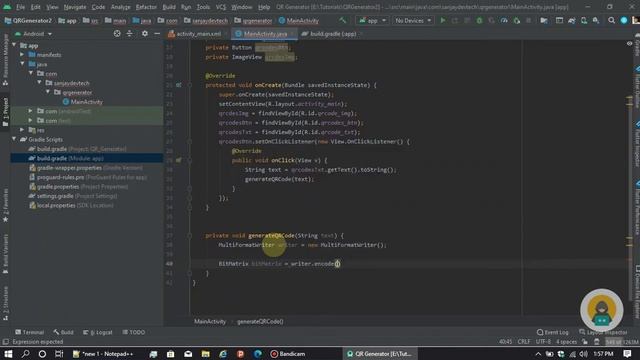
Task: Click the QRGenerator2 breadcrumb
Action: 28,20
